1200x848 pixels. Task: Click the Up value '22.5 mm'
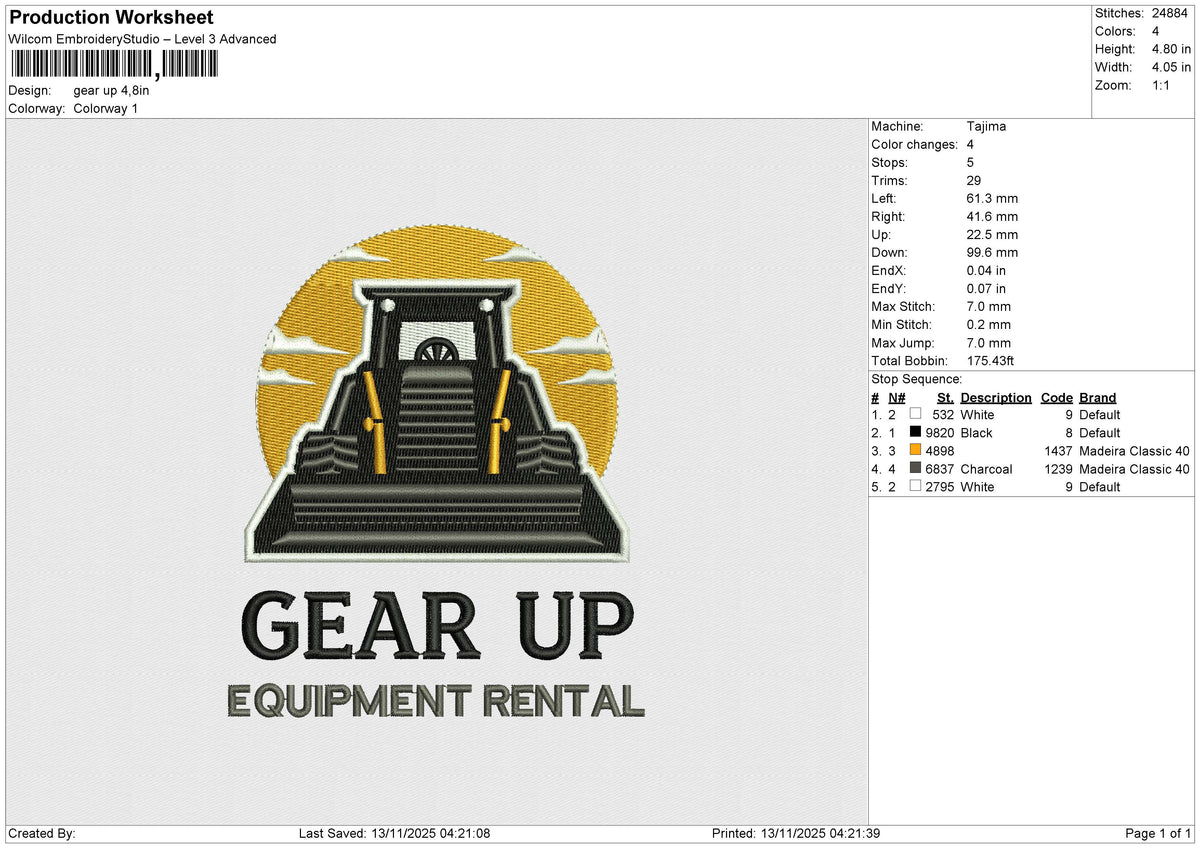click(992, 234)
